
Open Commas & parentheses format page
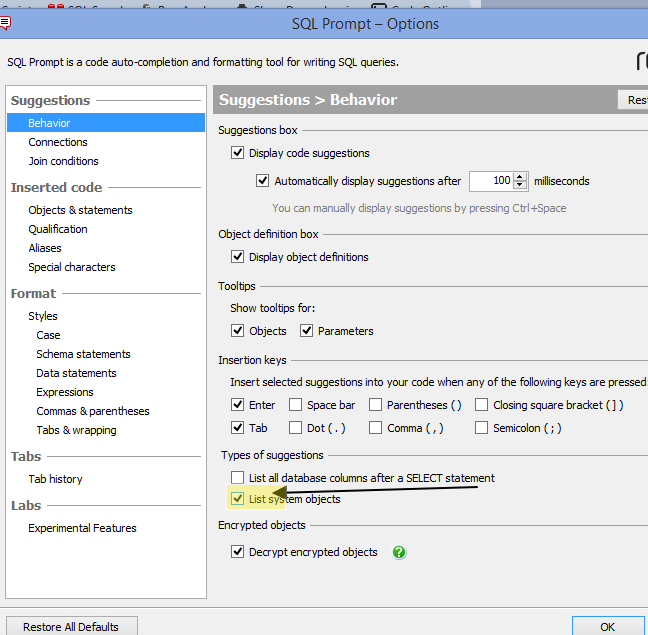coord(93,411)
